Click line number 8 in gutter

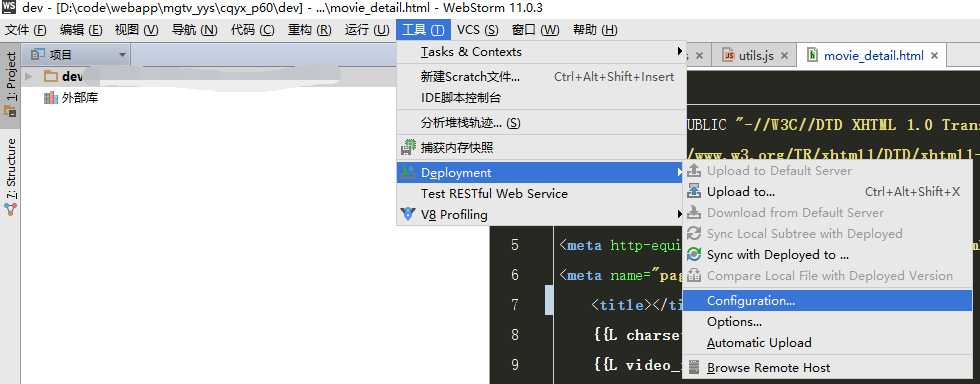514,335
